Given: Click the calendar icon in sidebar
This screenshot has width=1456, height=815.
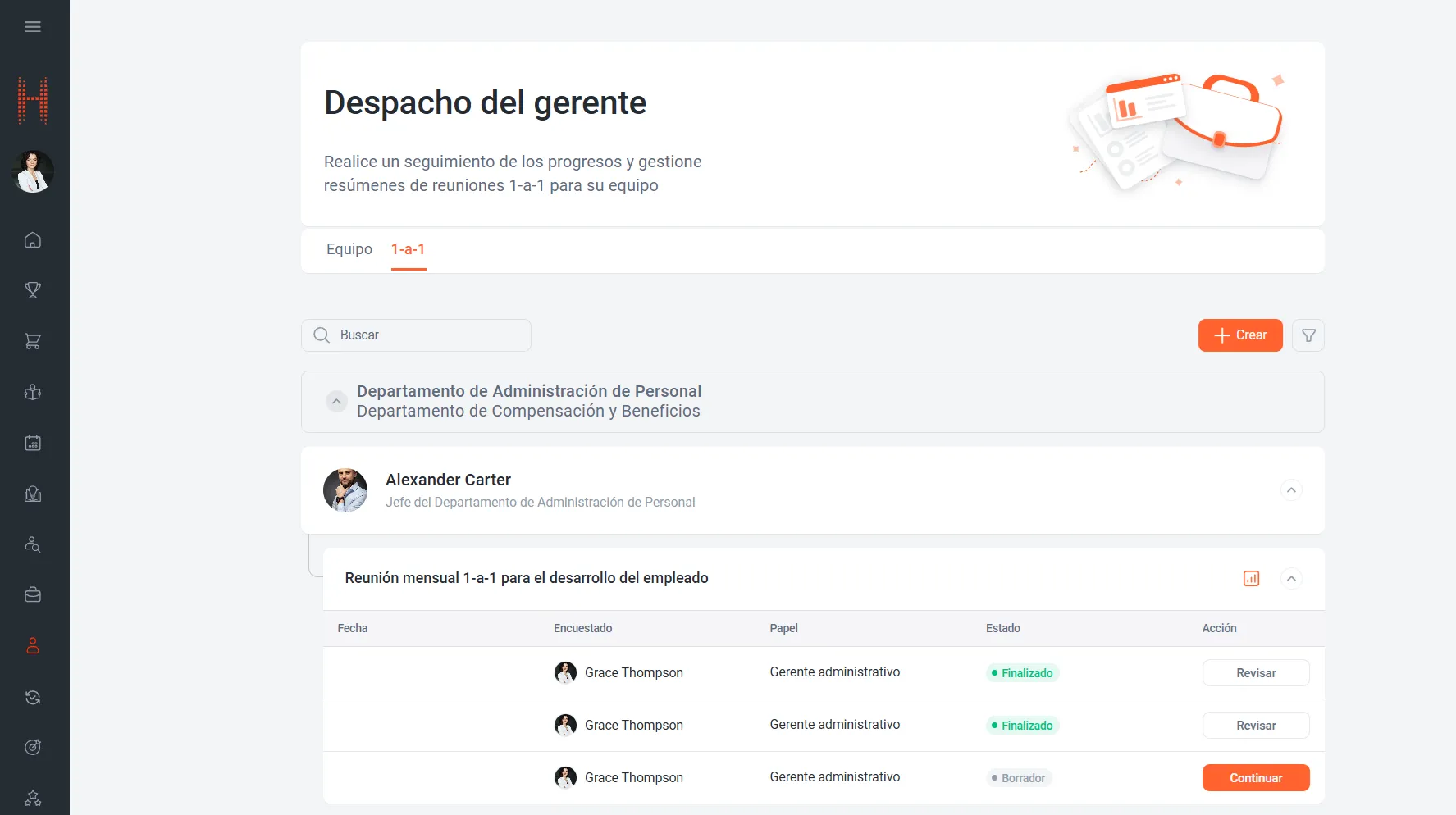Looking at the screenshot, I should [x=33, y=443].
